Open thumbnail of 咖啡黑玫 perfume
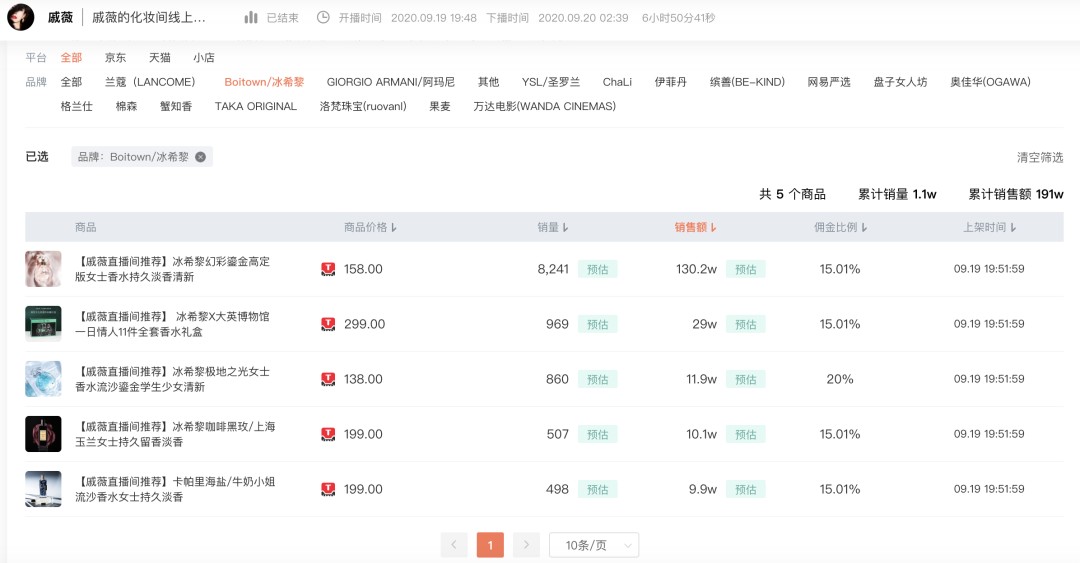 [43, 434]
